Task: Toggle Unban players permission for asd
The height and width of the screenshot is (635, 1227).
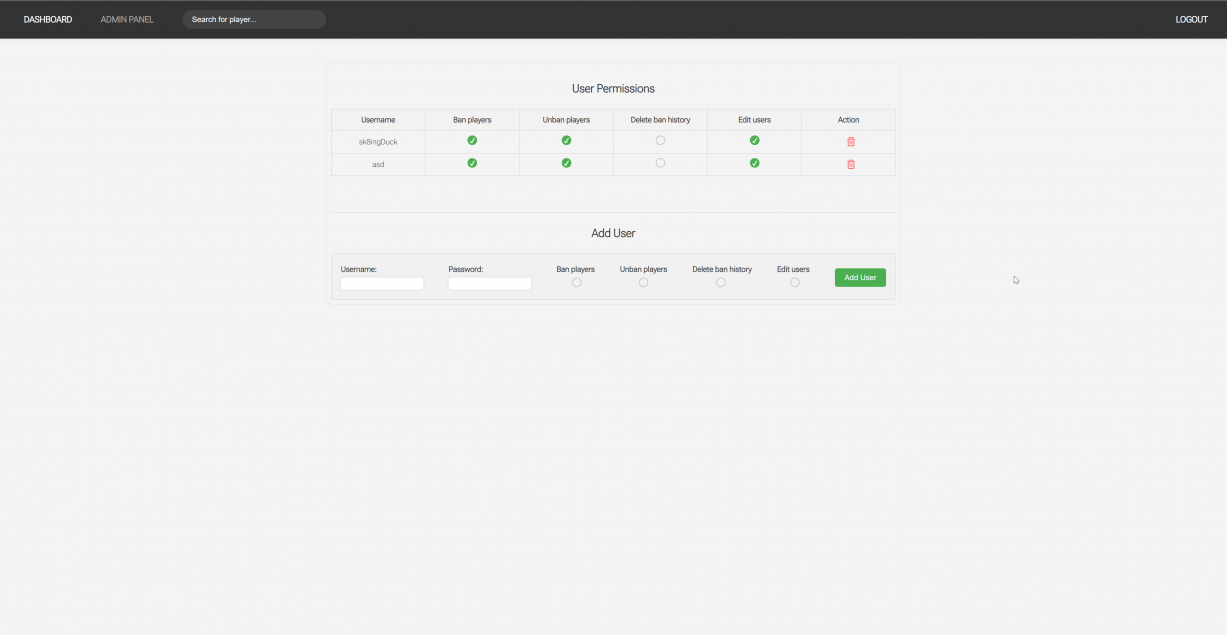Action: (566, 163)
